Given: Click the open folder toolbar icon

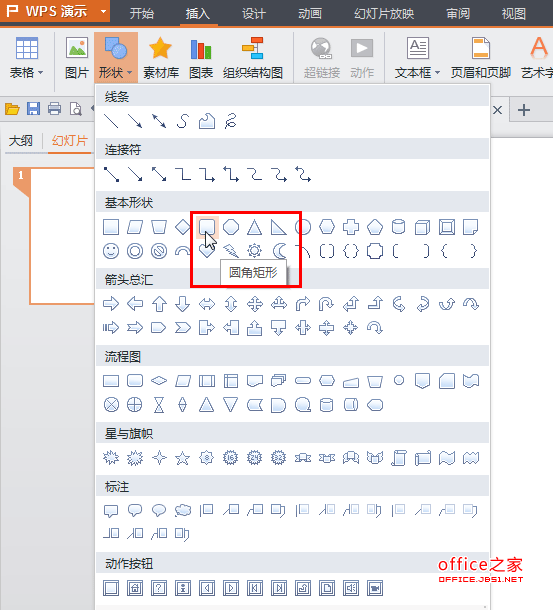Looking at the screenshot, I should [x=12, y=109].
